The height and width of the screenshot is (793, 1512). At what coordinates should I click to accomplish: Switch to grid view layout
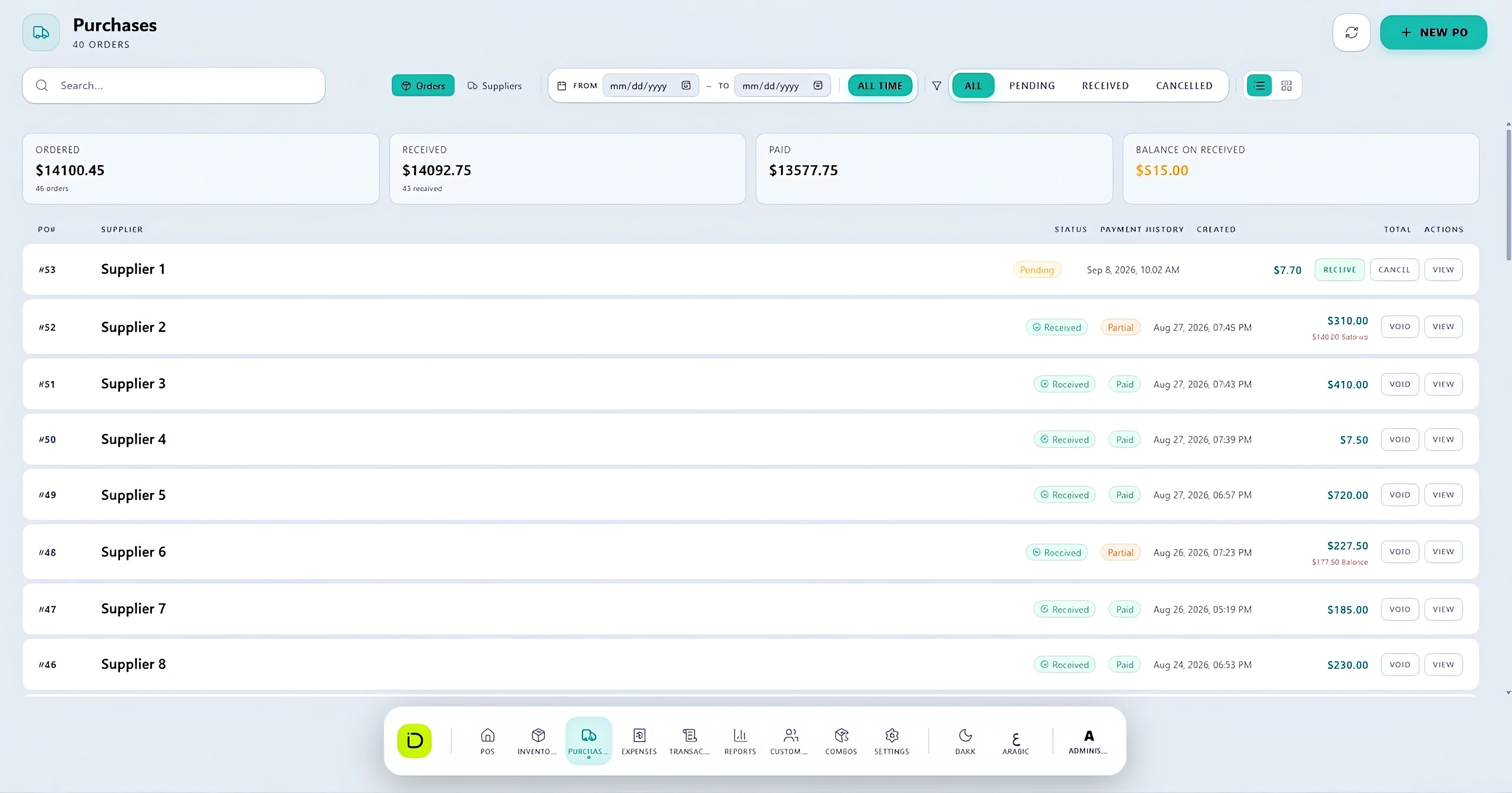1286,85
